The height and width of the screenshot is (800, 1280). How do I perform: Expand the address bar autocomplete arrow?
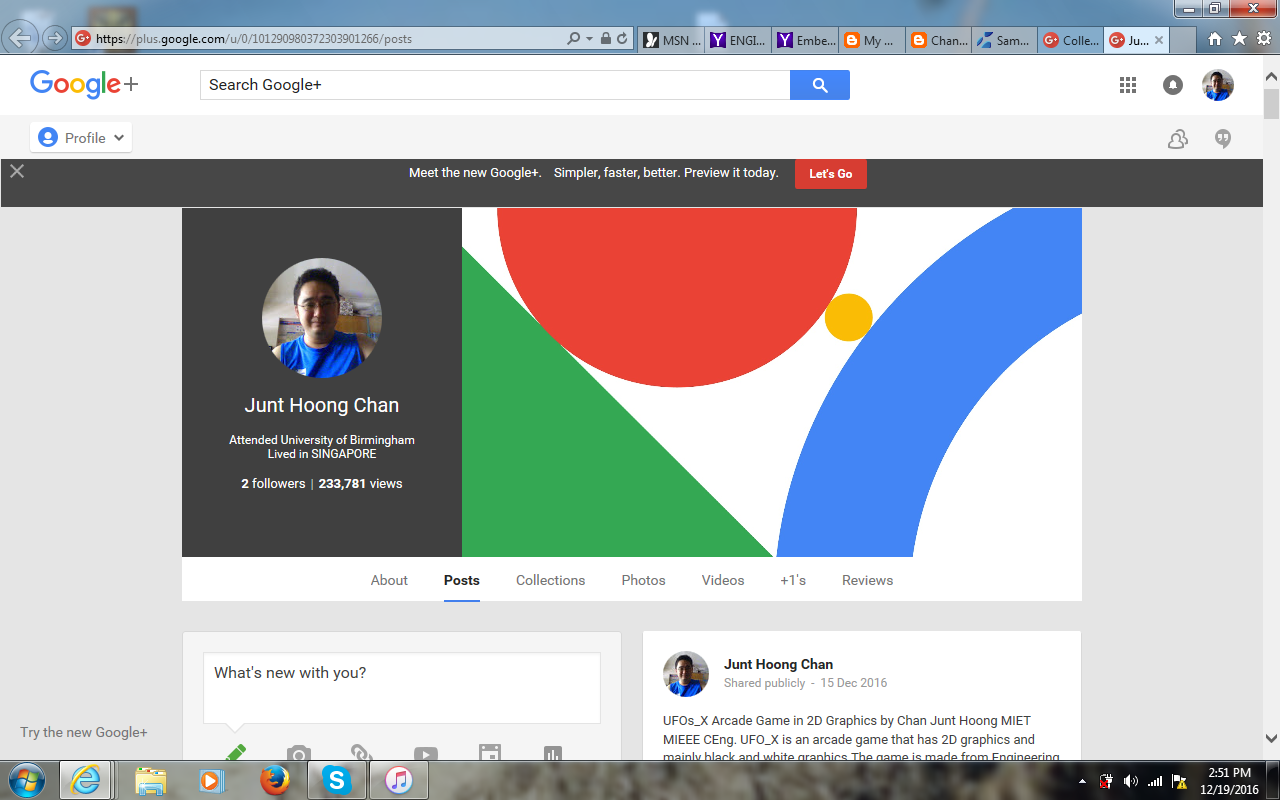click(589, 39)
